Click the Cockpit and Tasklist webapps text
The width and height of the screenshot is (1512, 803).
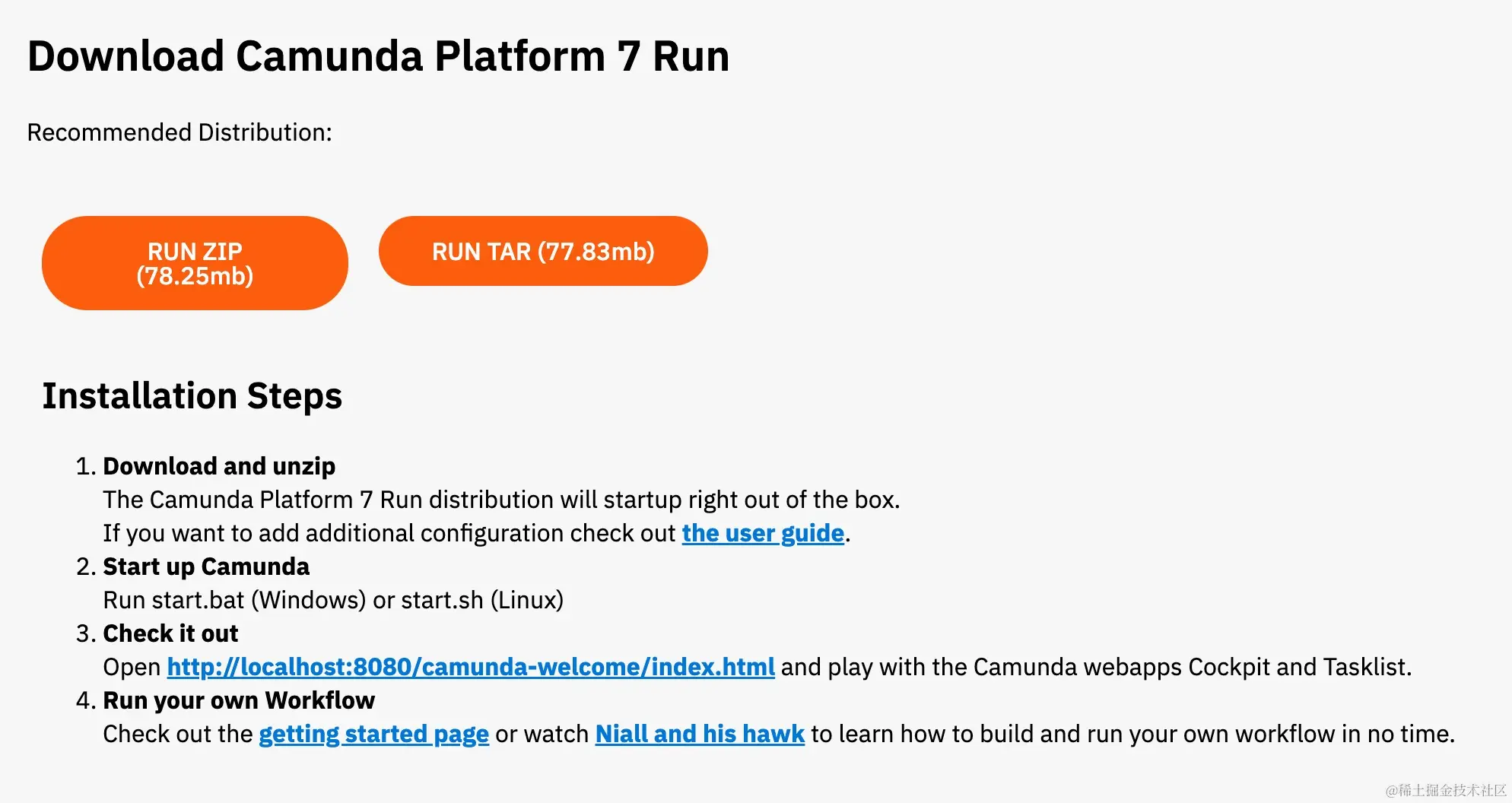click(x=1096, y=667)
